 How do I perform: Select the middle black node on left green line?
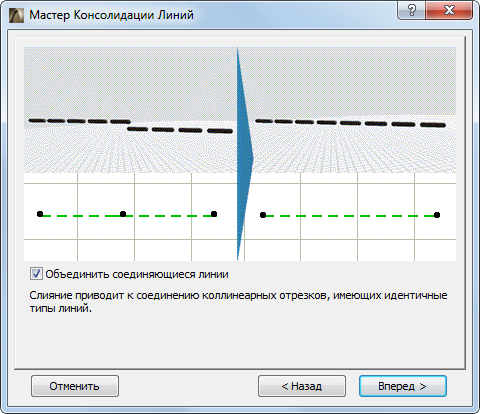tap(123, 214)
